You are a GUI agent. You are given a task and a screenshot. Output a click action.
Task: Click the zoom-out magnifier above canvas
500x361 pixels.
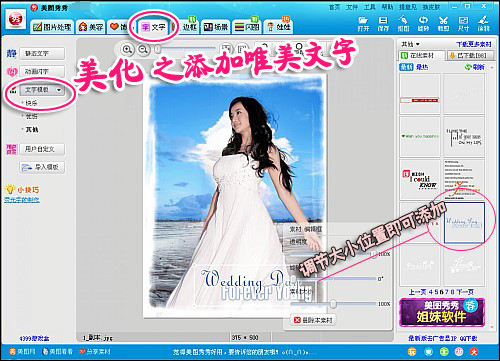[x=143, y=49]
